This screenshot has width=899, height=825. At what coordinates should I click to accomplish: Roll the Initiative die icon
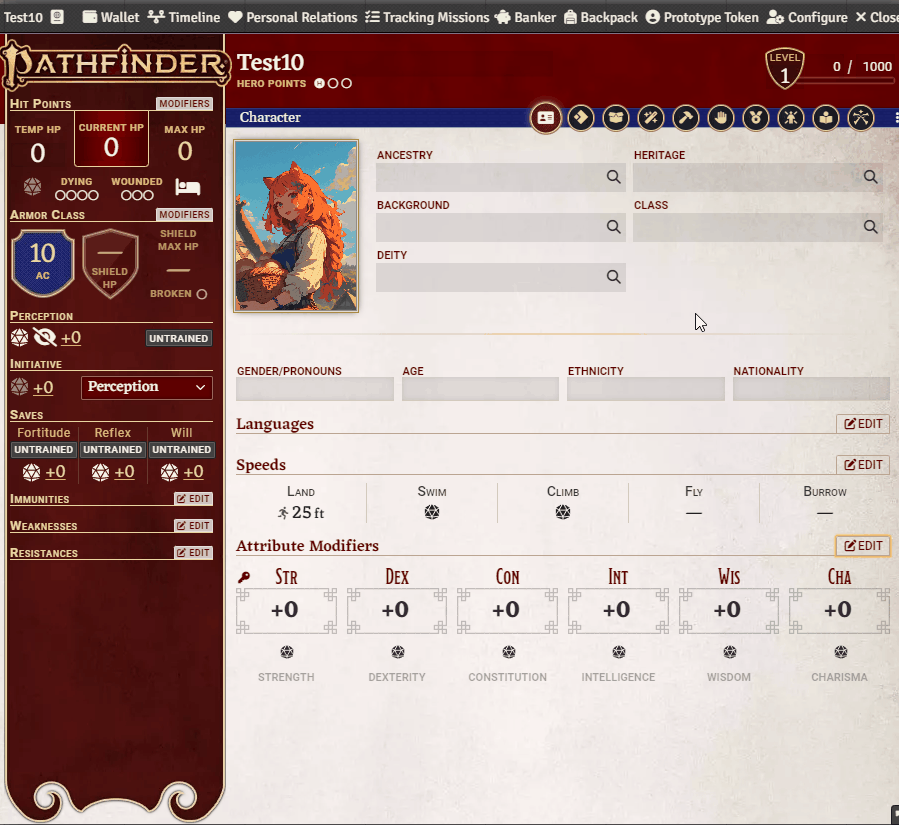click(x=19, y=387)
